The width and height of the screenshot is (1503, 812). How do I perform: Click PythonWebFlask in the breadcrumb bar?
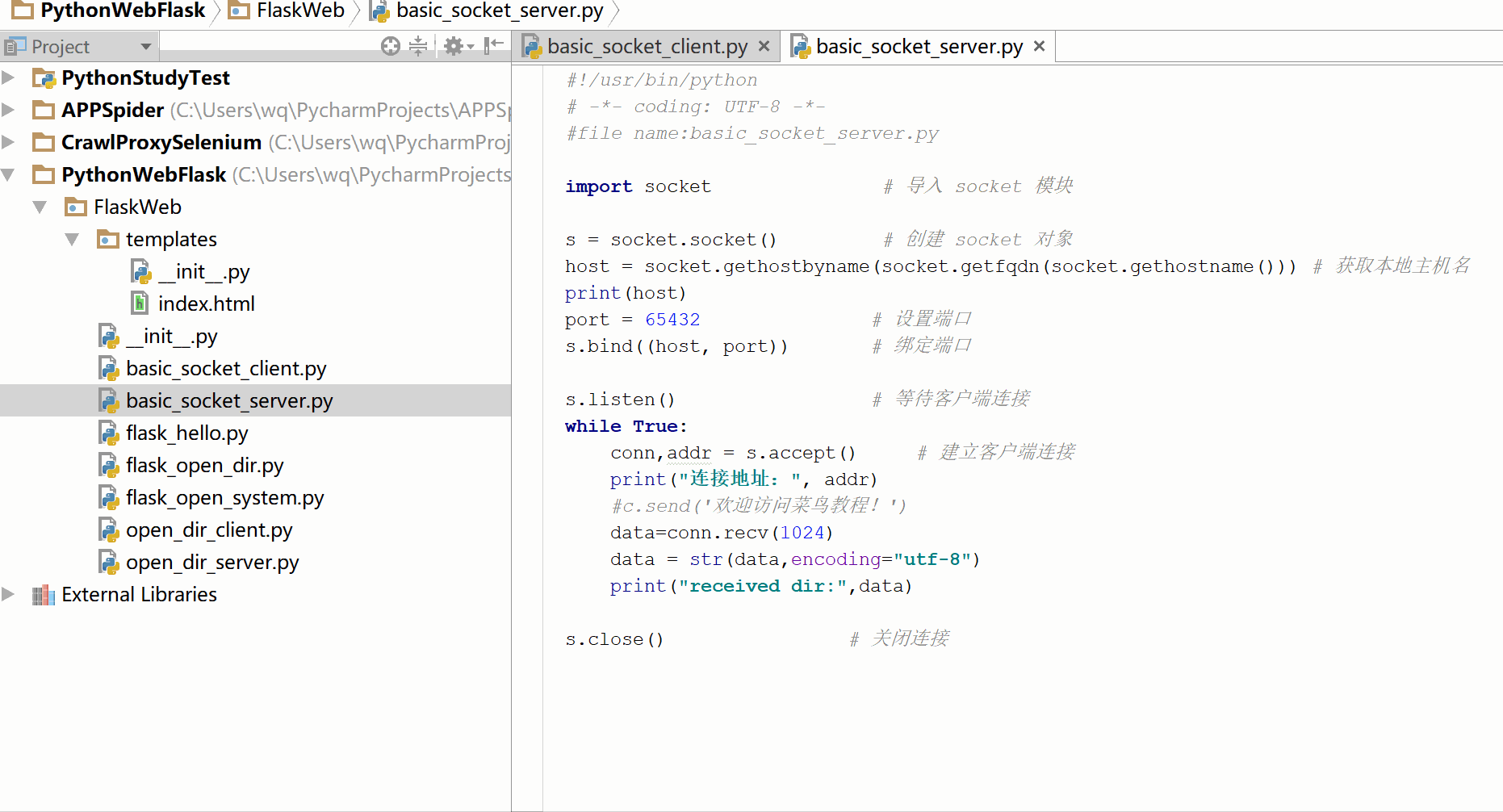tap(123, 10)
